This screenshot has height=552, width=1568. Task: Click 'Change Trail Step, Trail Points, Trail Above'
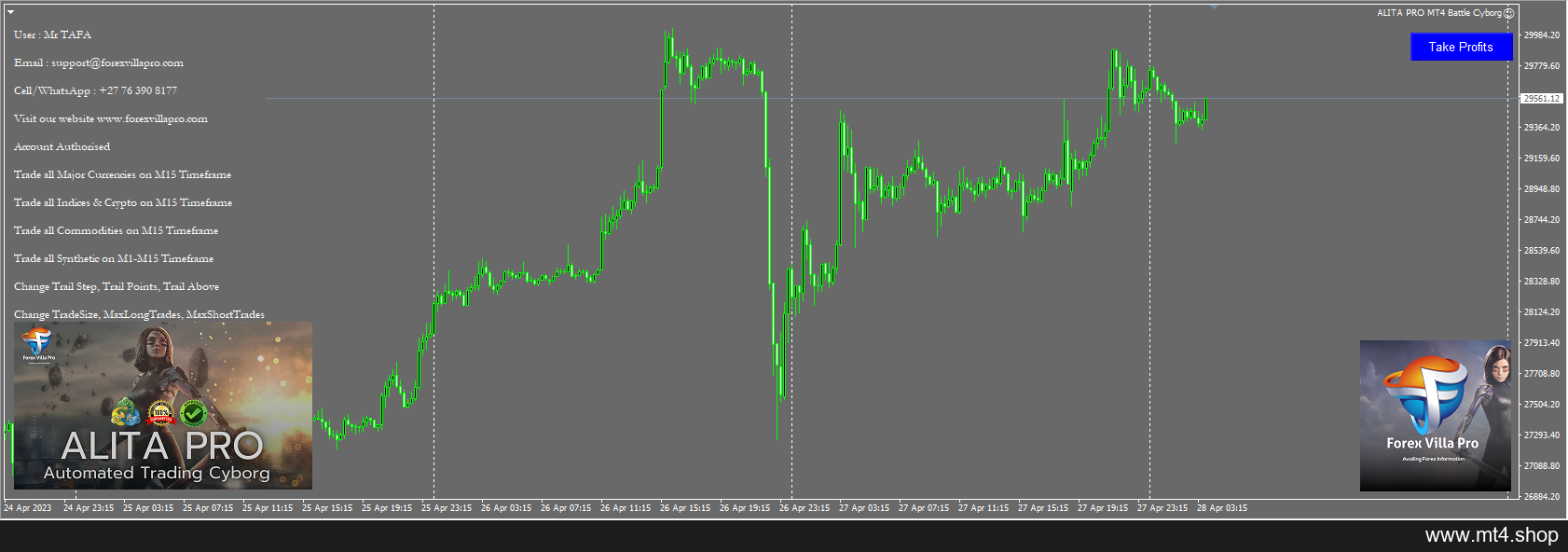pyautogui.click(x=117, y=286)
